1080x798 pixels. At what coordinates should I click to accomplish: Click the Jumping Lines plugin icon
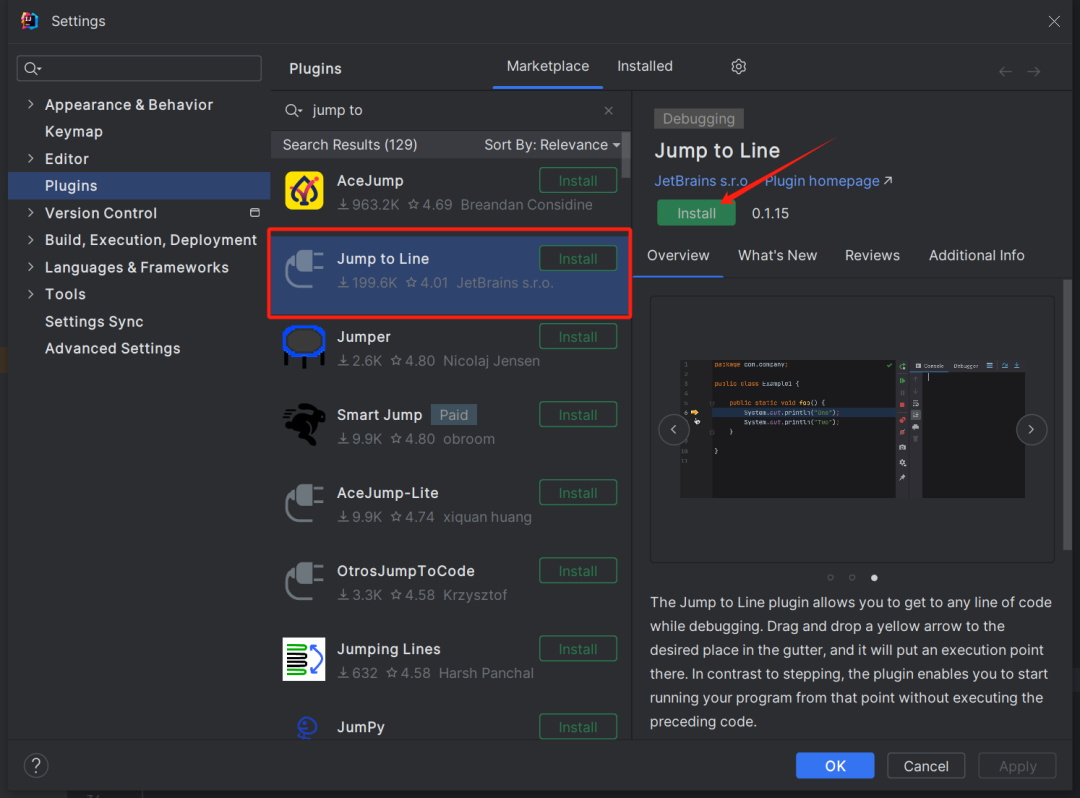click(x=304, y=659)
